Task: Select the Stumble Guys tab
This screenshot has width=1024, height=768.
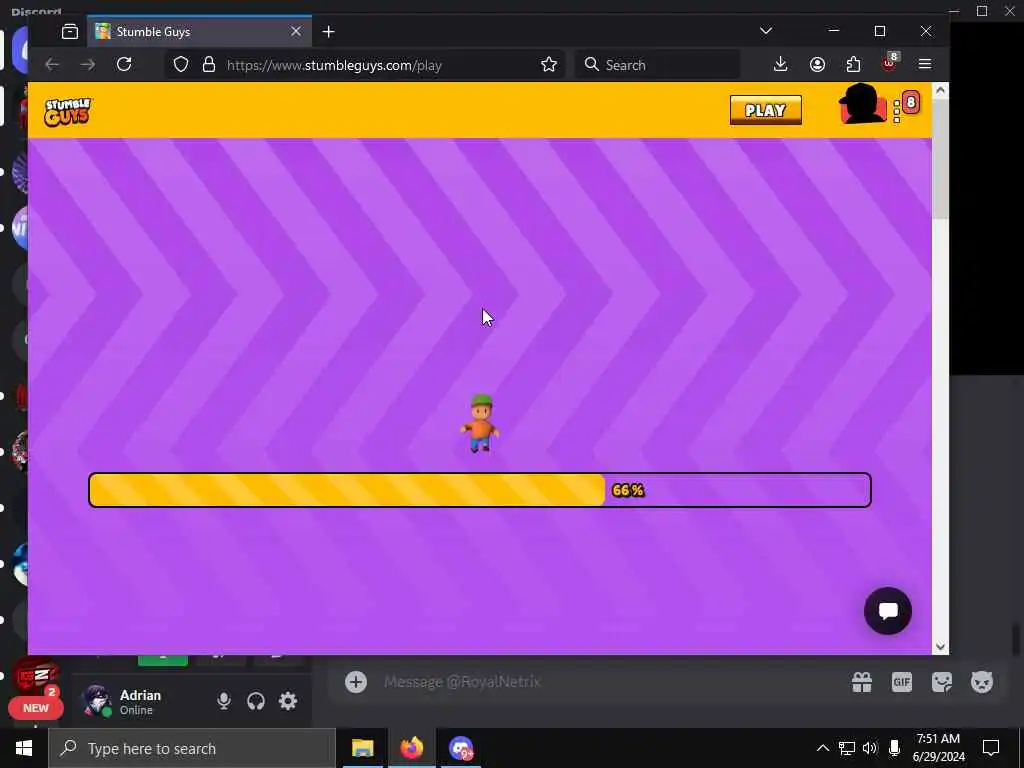Action: (199, 31)
